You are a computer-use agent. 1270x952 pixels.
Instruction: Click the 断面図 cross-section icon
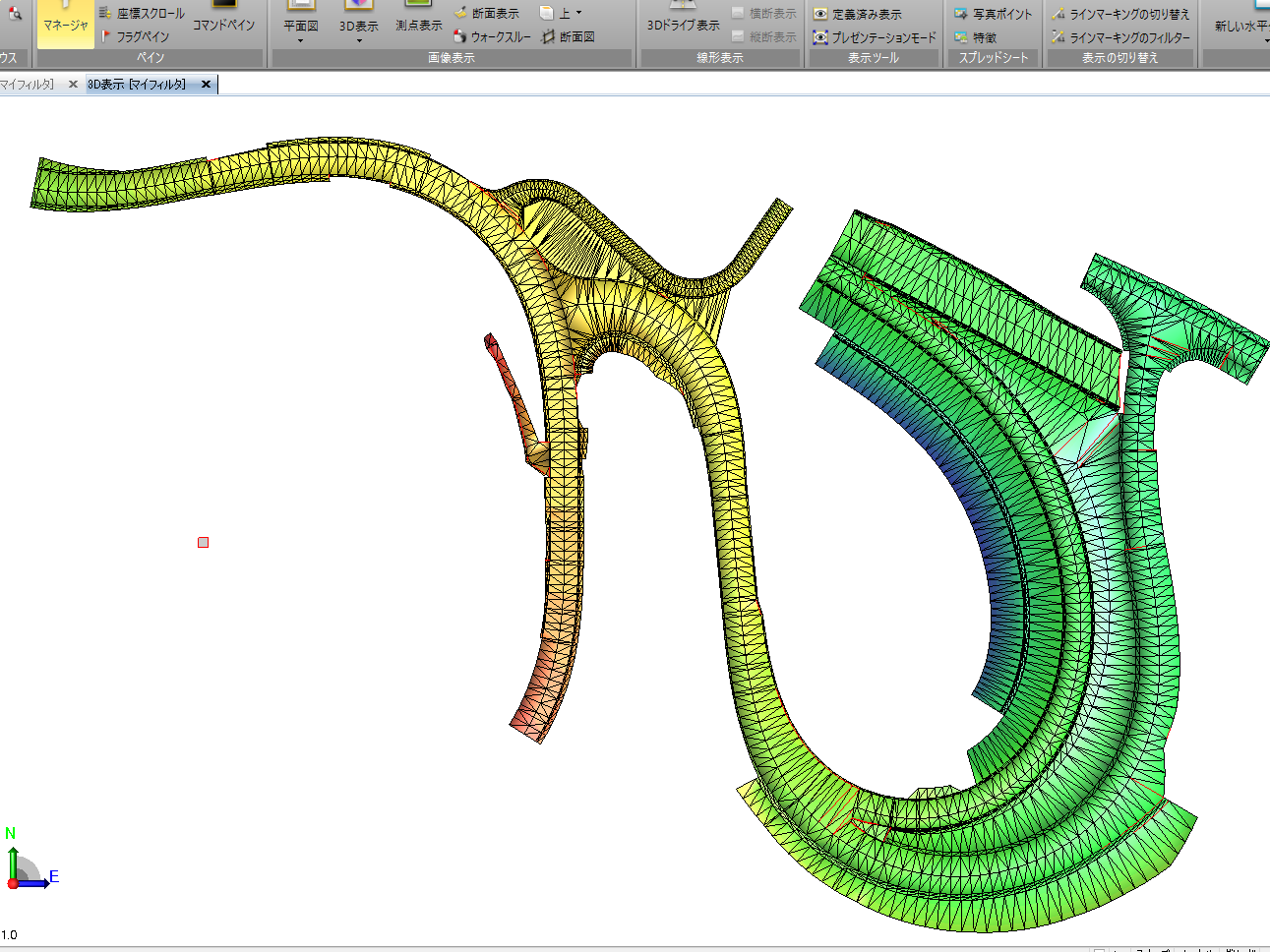[x=547, y=36]
